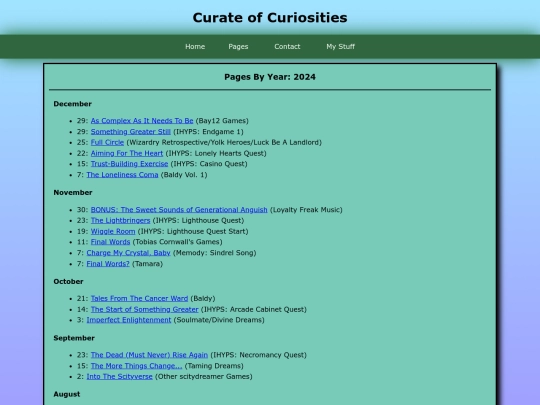Click the (Baldy Vol. 1) text
The image size is (540, 405).
pyautogui.click(x=184, y=175)
